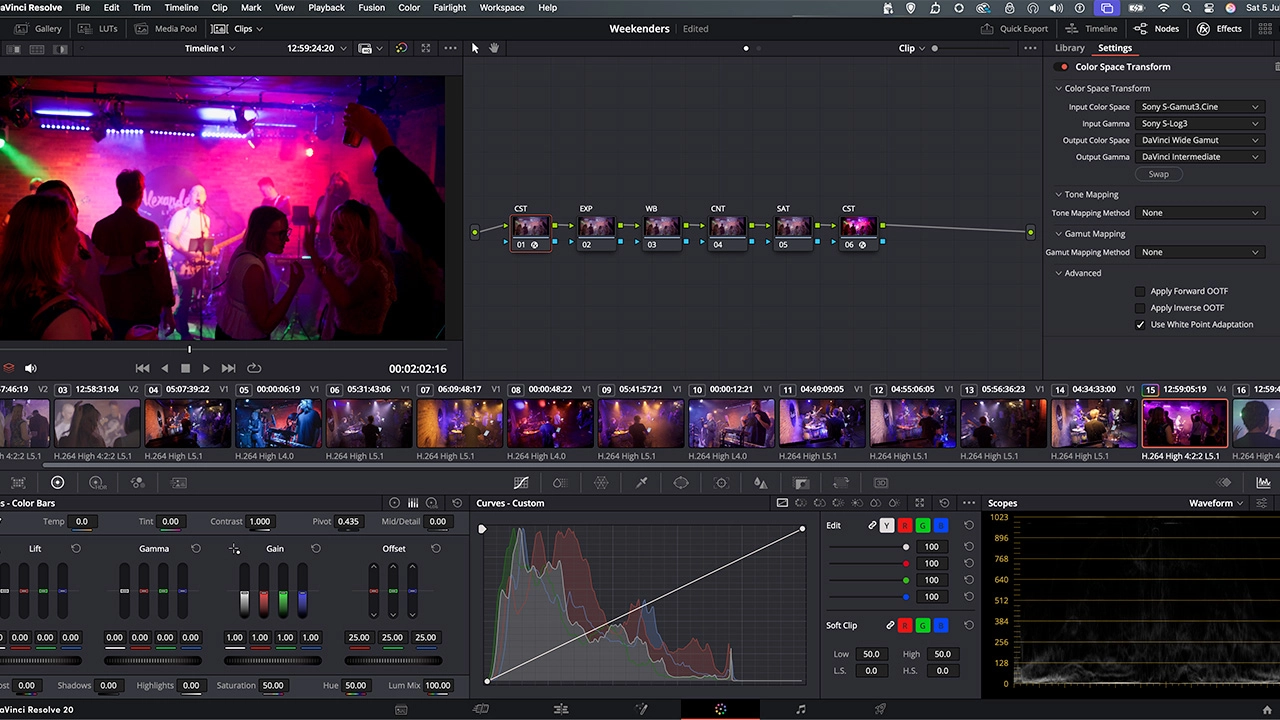Select the R curve channel in Edit
Image resolution: width=1280 pixels, height=720 pixels.
click(904, 525)
